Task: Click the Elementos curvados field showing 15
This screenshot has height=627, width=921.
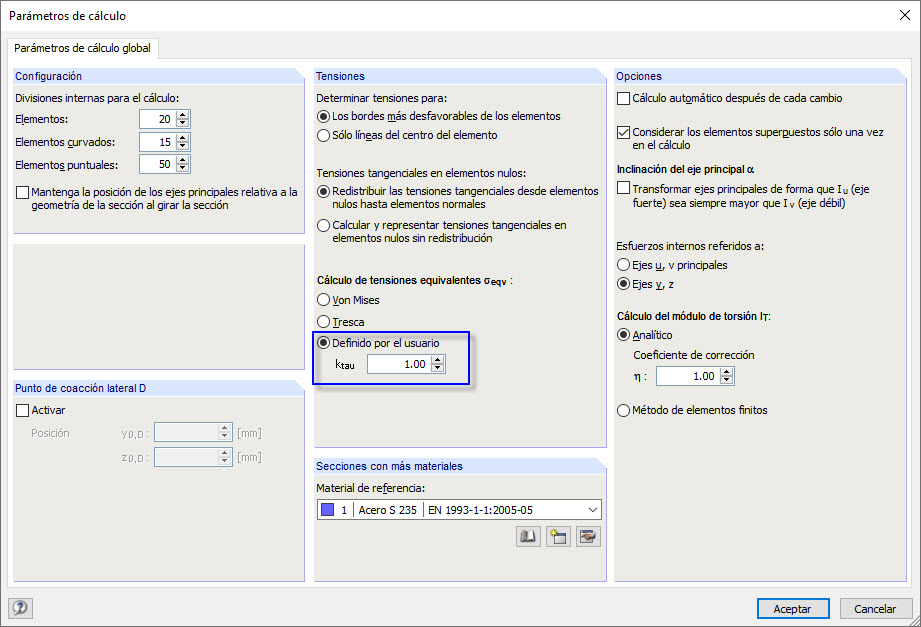Action: pyautogui.click(x=158, y=142)
